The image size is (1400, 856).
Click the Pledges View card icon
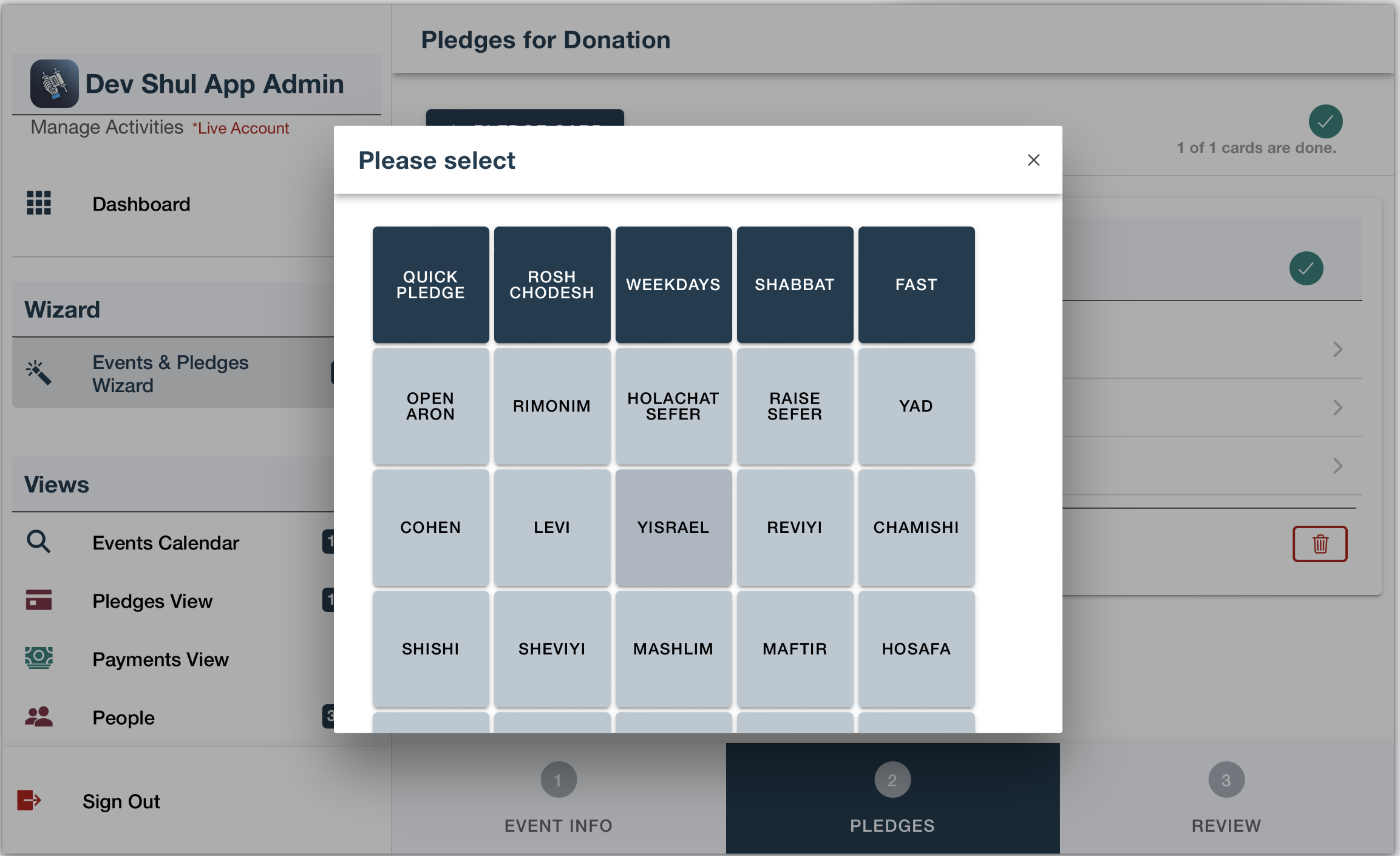(x=39, y=600)
